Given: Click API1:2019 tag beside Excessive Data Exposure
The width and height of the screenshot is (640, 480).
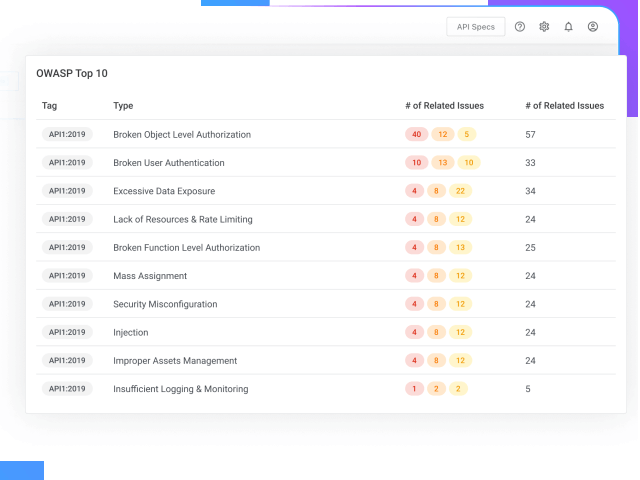Looking at the screenshot, I should point(67,191).
